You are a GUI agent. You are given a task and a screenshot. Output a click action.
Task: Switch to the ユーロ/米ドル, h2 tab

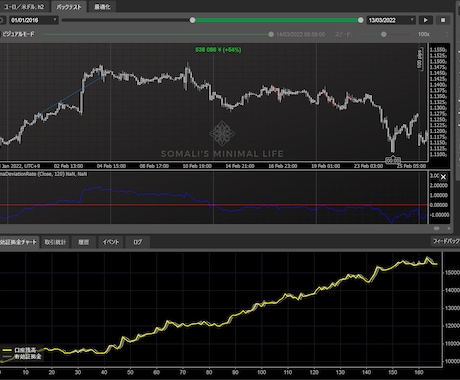point(23,7)
